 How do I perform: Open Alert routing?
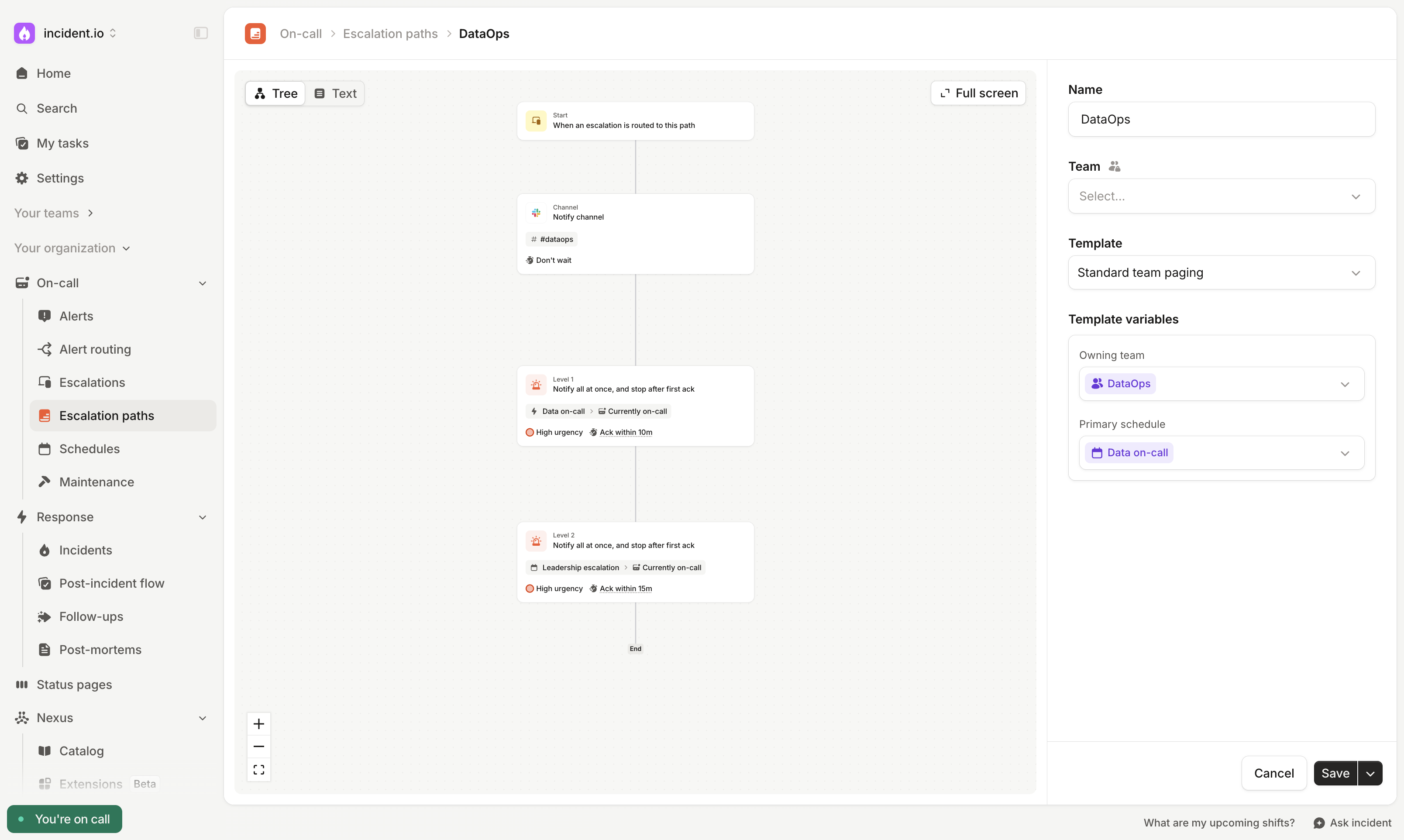[x=95, y=349]
